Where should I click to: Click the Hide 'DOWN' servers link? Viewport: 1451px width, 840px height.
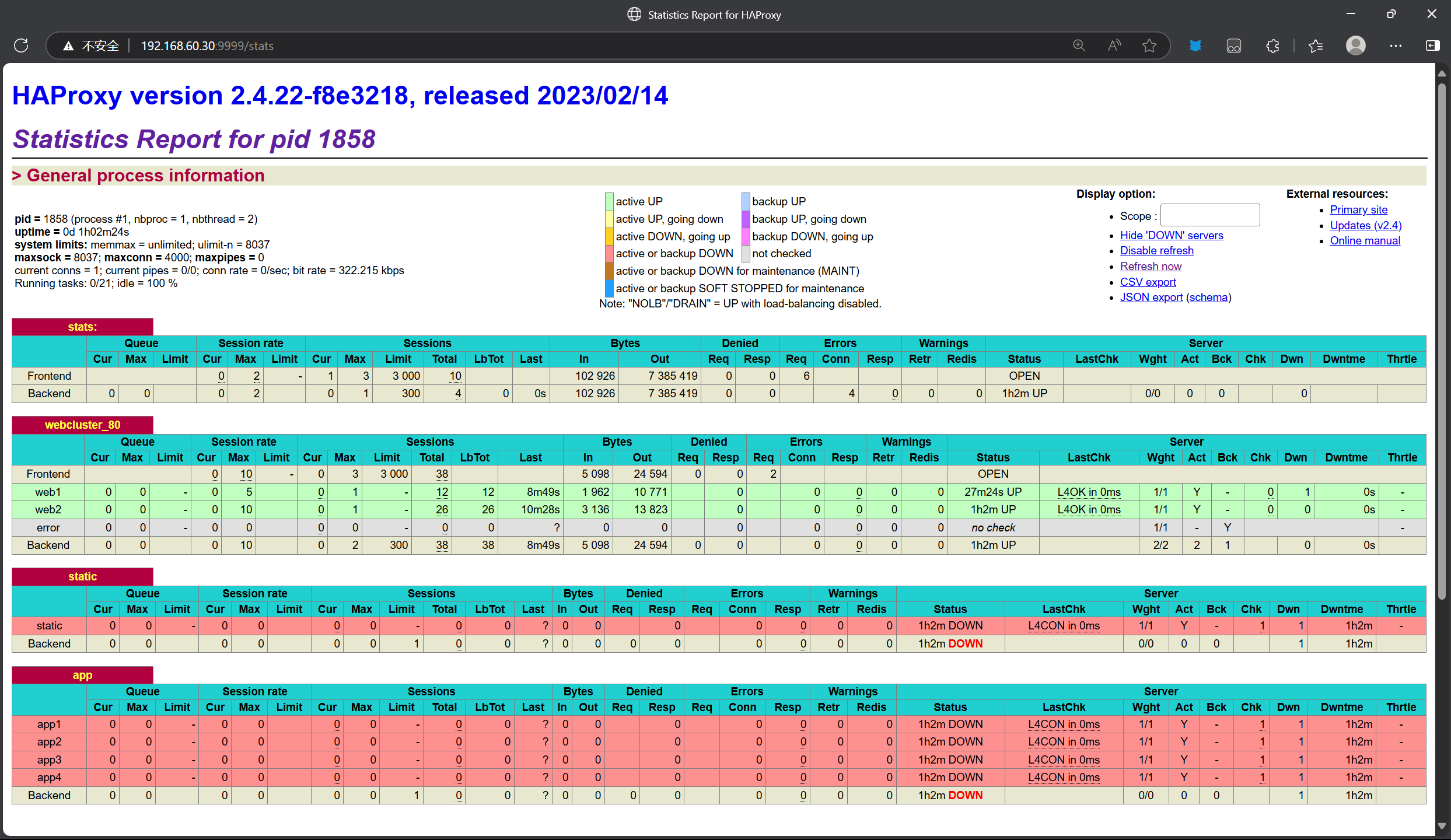[1172, 235]
